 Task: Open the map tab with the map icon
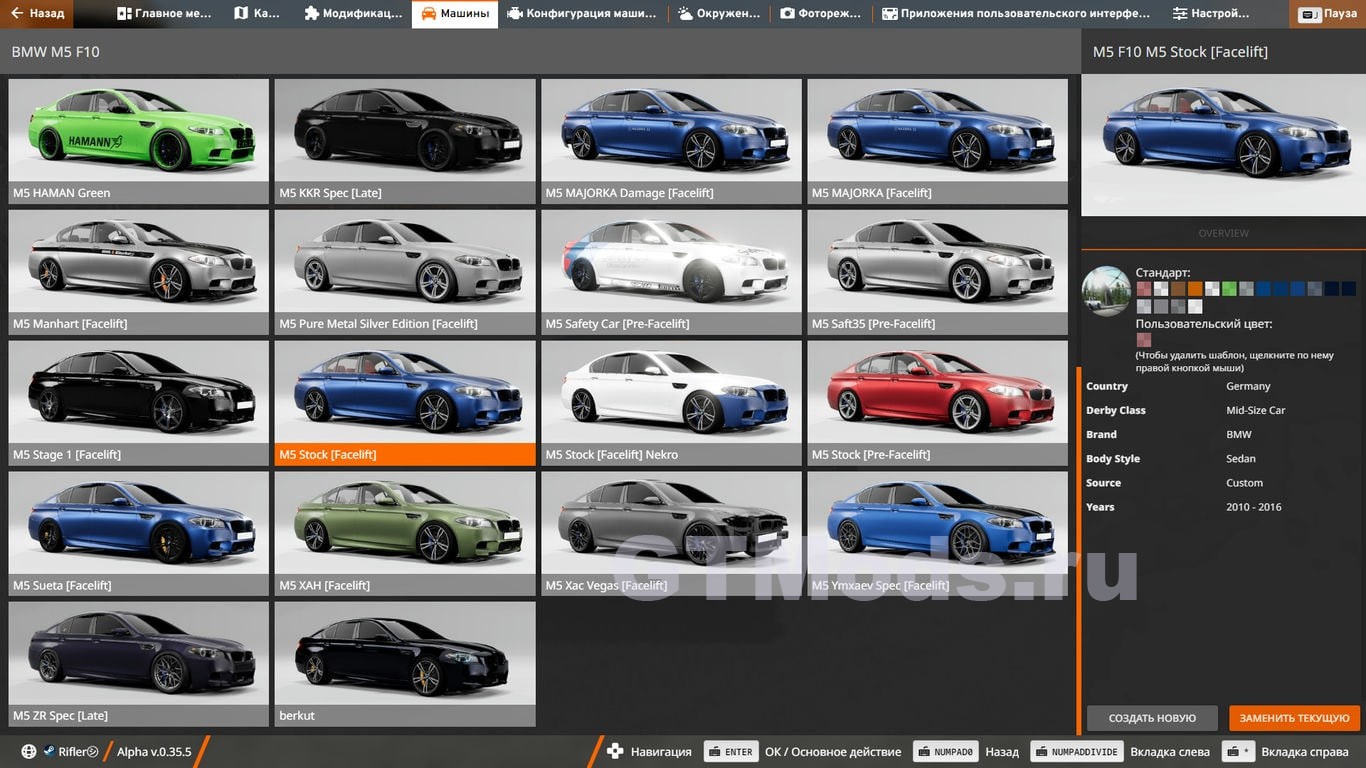[257, 14]
